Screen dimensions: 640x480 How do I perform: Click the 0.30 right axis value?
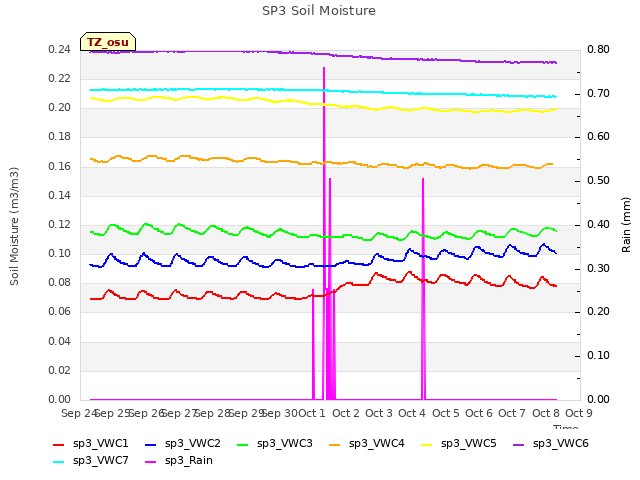coord(598,268)
